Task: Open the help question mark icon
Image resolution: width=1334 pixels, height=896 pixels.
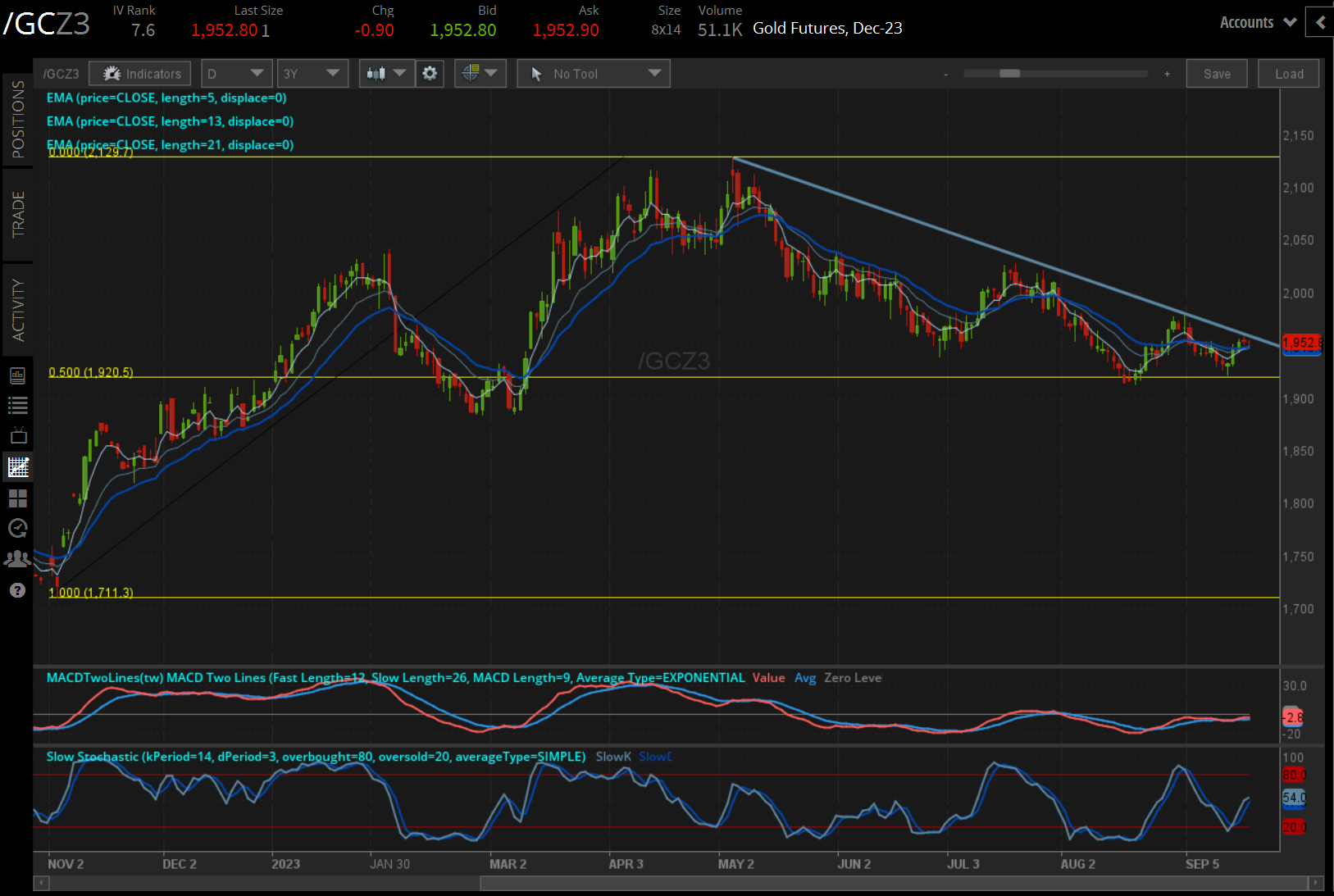Action: [17, 590]
